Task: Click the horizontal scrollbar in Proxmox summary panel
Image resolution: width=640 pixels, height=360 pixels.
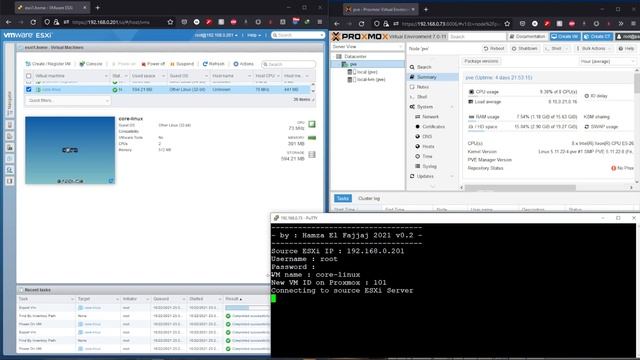Action: tap(520, 188)
